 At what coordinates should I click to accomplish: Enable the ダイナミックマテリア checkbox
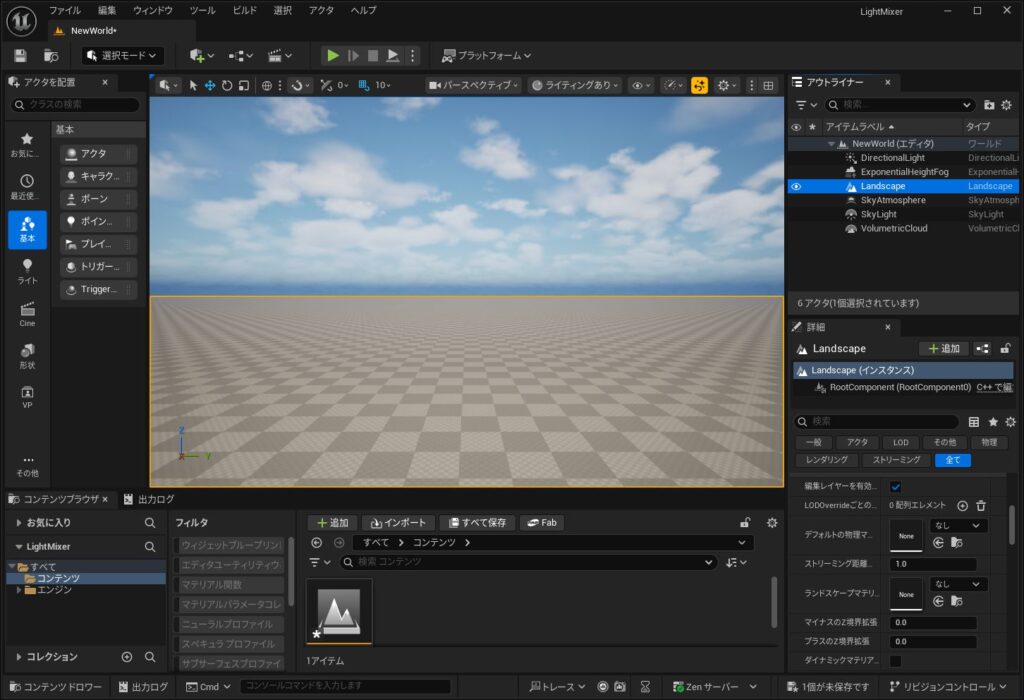(895, 661)
